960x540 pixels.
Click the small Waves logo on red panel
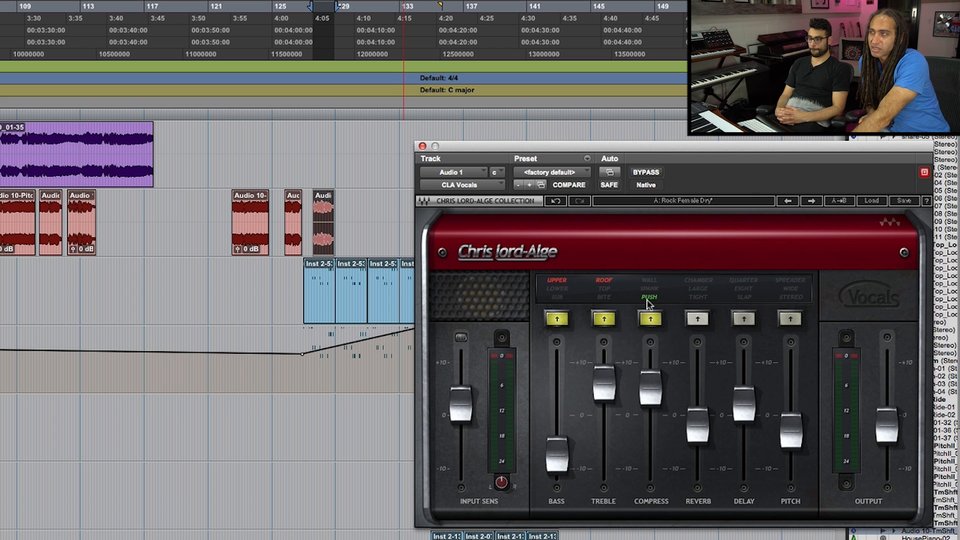click(x=890, y=222)
